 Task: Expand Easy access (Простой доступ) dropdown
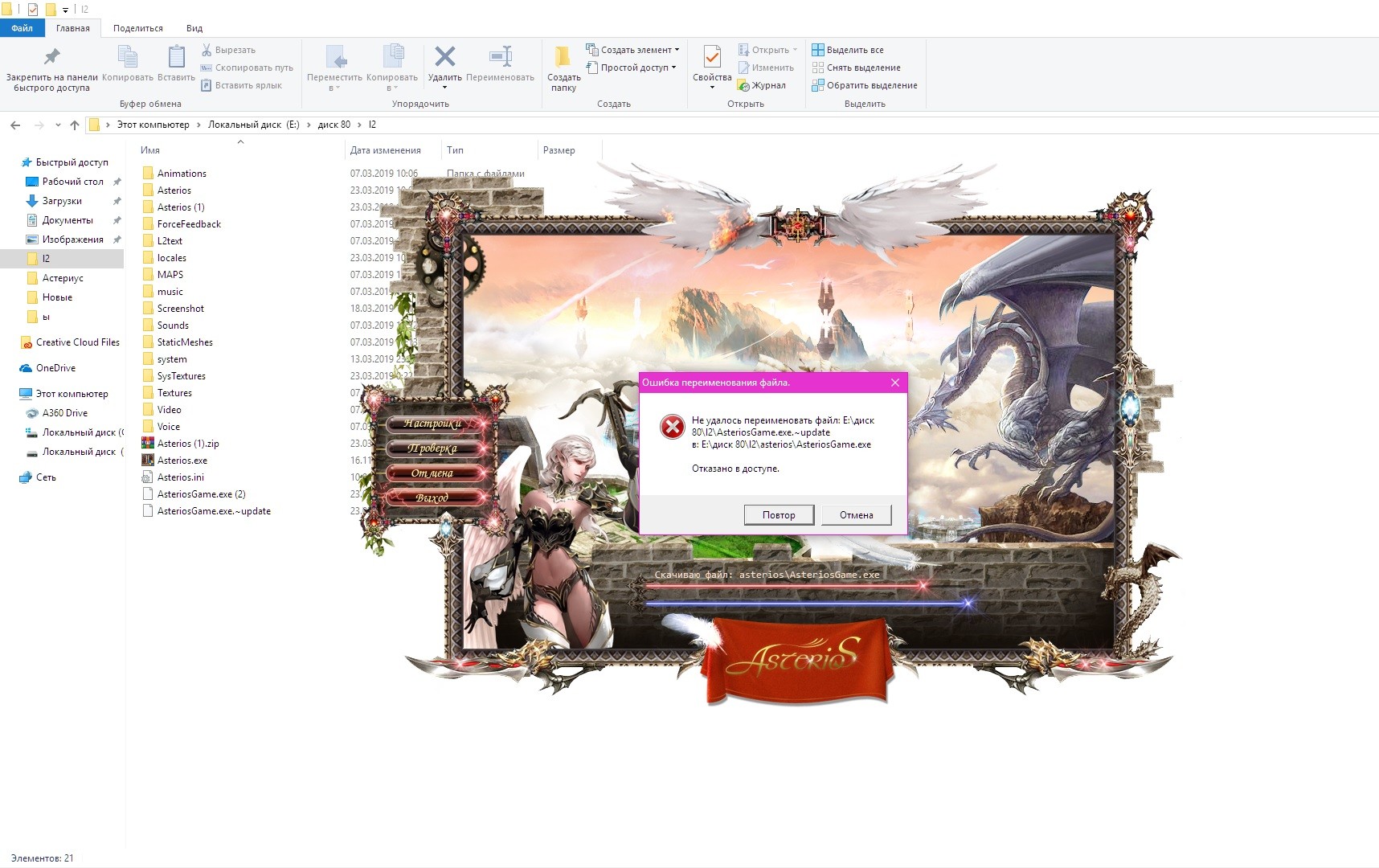coord(673,68)
